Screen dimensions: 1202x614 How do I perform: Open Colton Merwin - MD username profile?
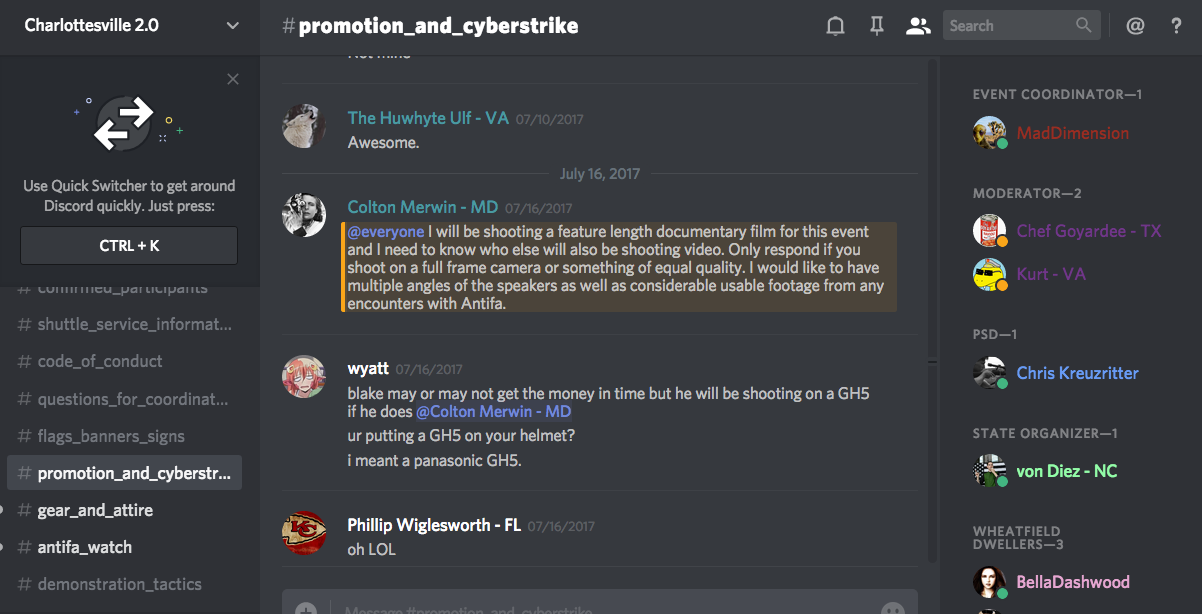click(x=423, y=207)
